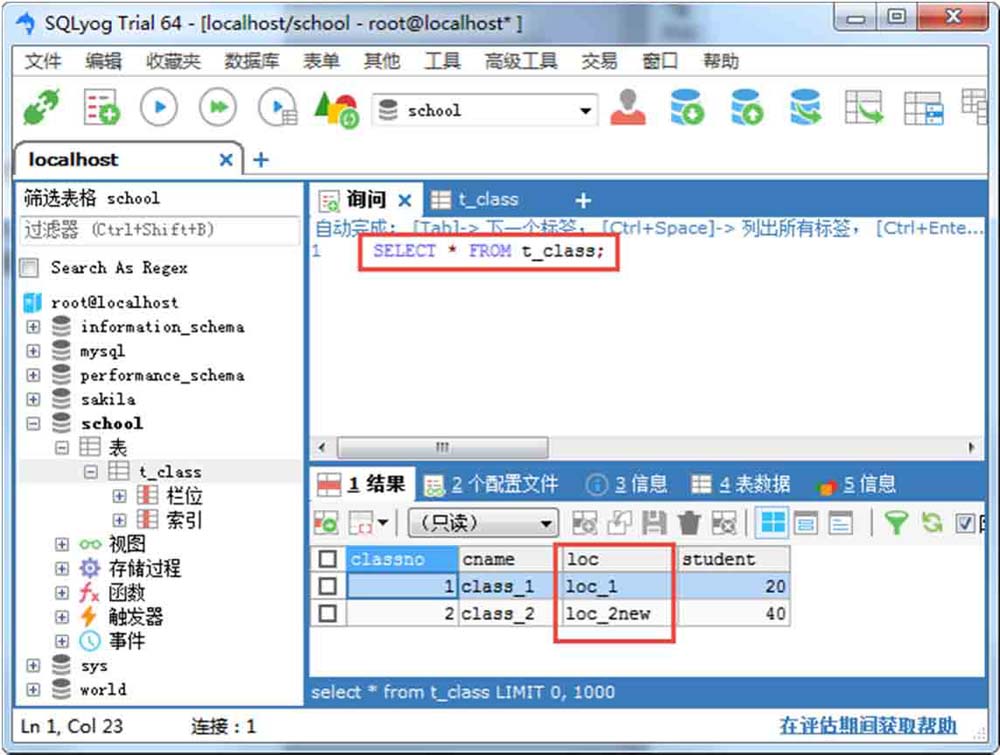Click the database synchronization icon
1000x755 pixels.
point(805,106)
